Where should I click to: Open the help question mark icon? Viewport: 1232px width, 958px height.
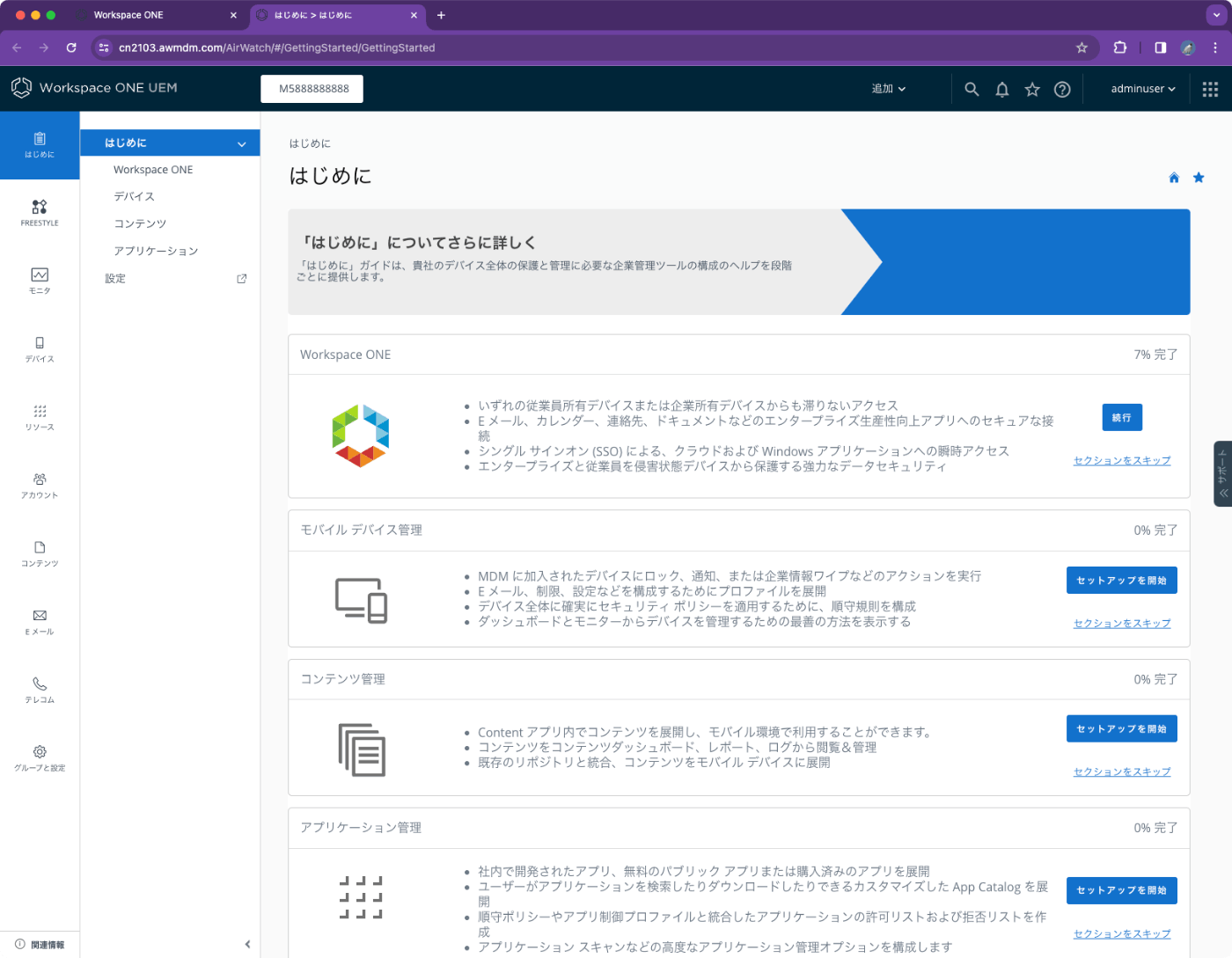click(x=1062, y=89)
